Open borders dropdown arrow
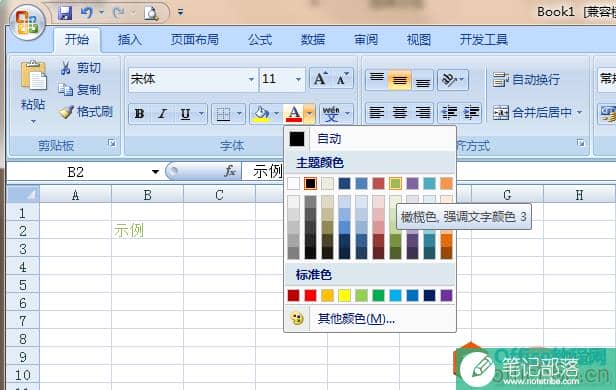 coord(239,114)
